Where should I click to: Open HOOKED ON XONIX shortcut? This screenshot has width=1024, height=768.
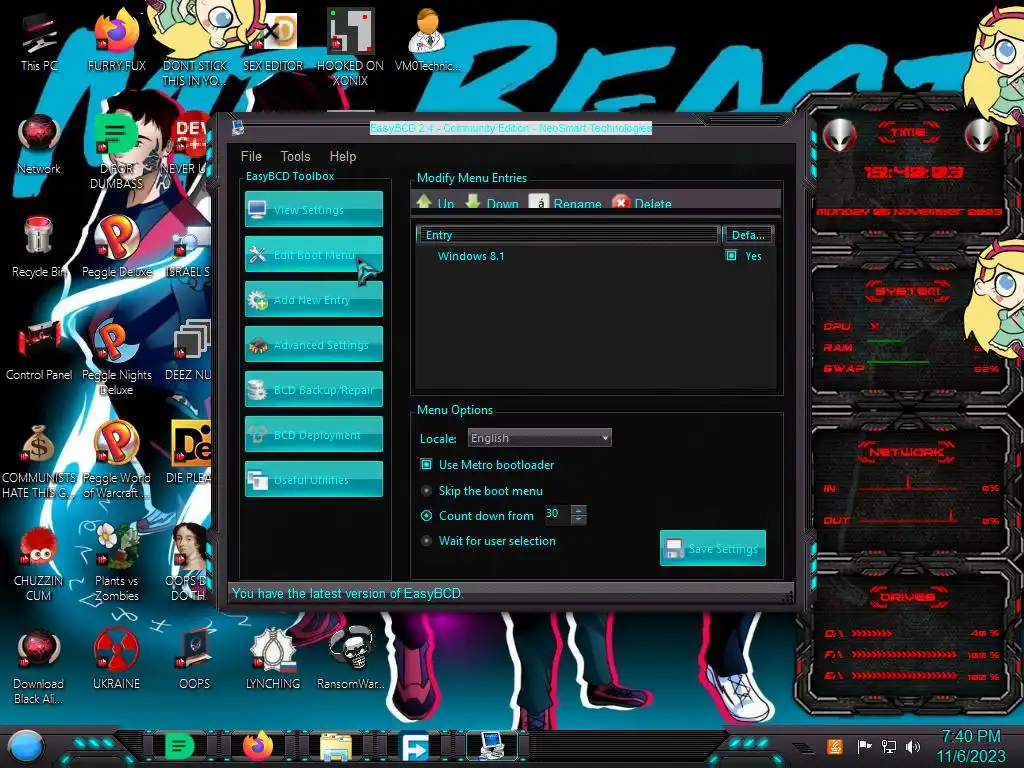[350, 48]
